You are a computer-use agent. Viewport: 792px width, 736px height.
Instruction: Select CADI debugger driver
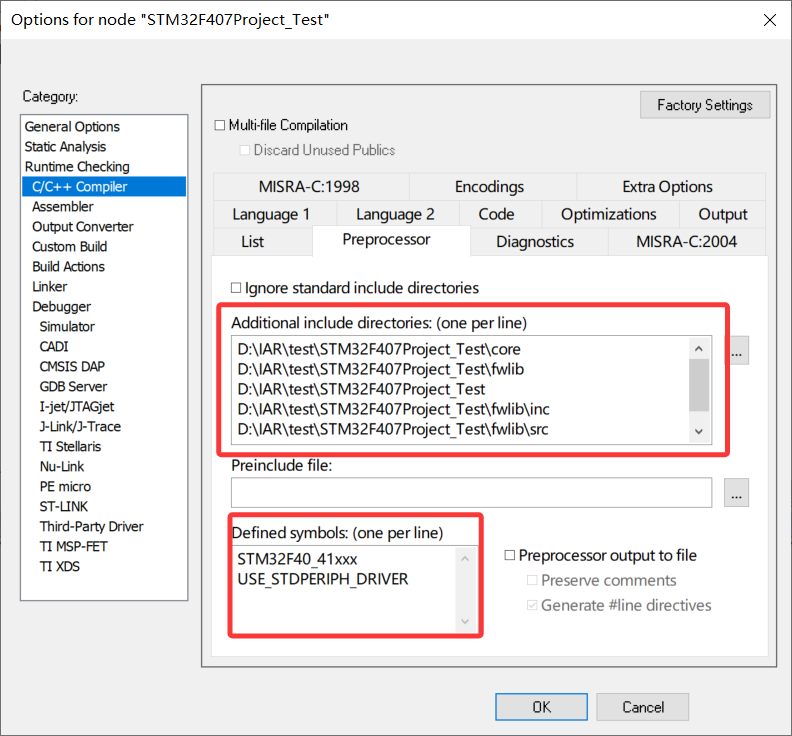[54, 347]
